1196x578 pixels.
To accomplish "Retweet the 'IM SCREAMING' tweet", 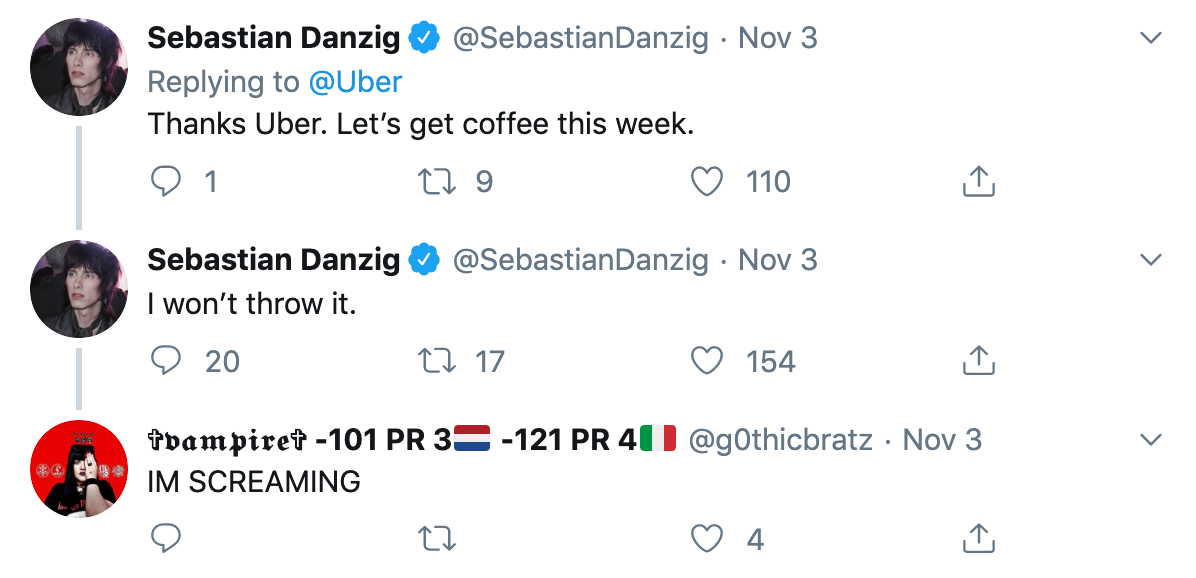I will (435, 539).
